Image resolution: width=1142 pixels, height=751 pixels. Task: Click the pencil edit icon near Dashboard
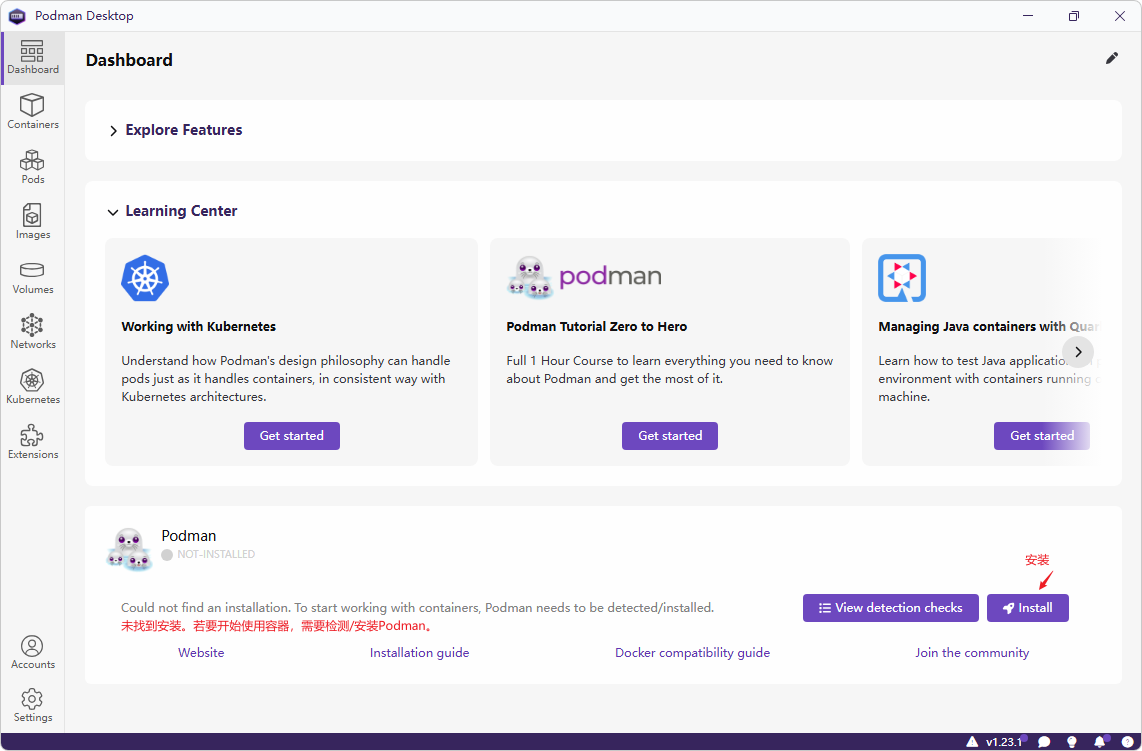[x=1112, y=58]
